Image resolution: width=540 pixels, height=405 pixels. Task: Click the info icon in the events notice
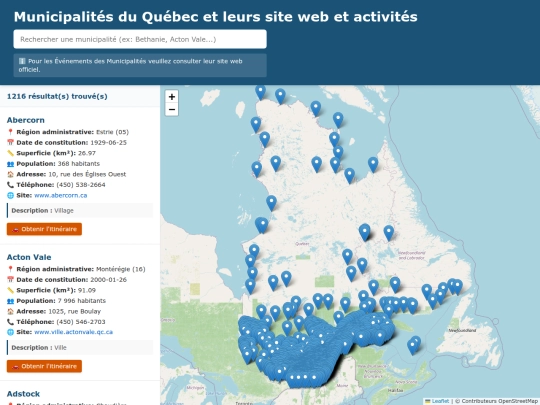pos(22,61)
